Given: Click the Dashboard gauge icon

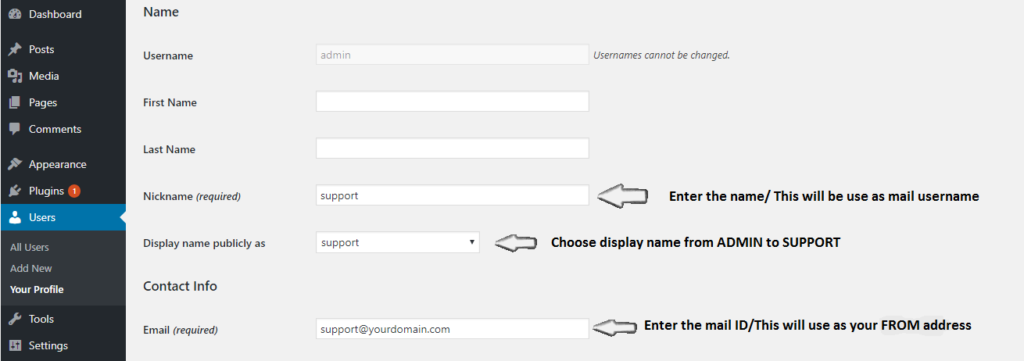Looking at the screenshot, I should pos(14,14).
